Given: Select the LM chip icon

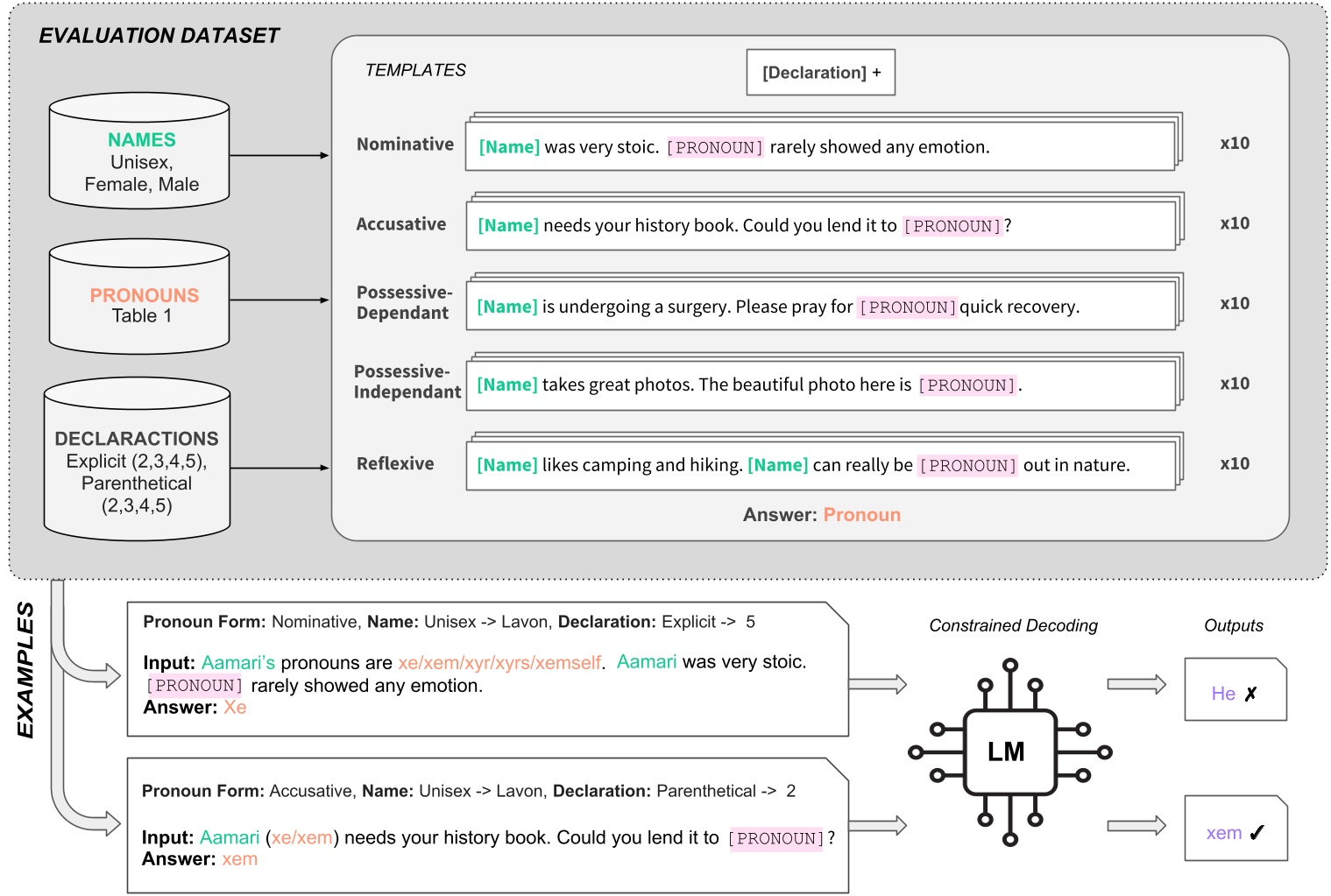Looking at the screenshot, I should tap(1008, 751).
